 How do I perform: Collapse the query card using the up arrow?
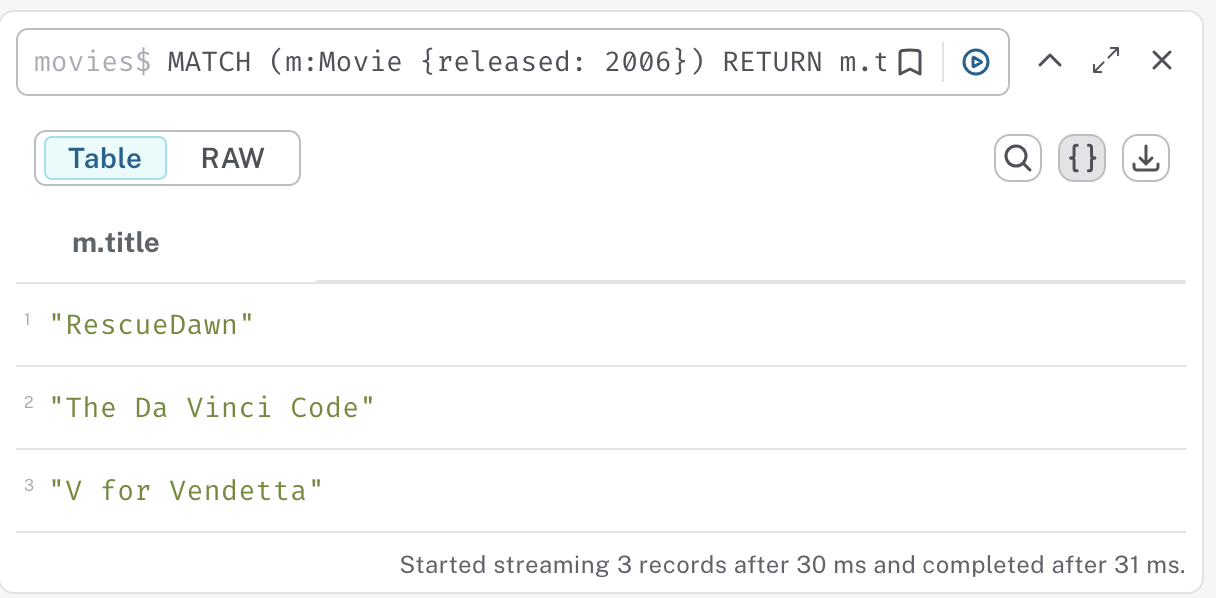pyautogui.click(x=1049, y=61)
